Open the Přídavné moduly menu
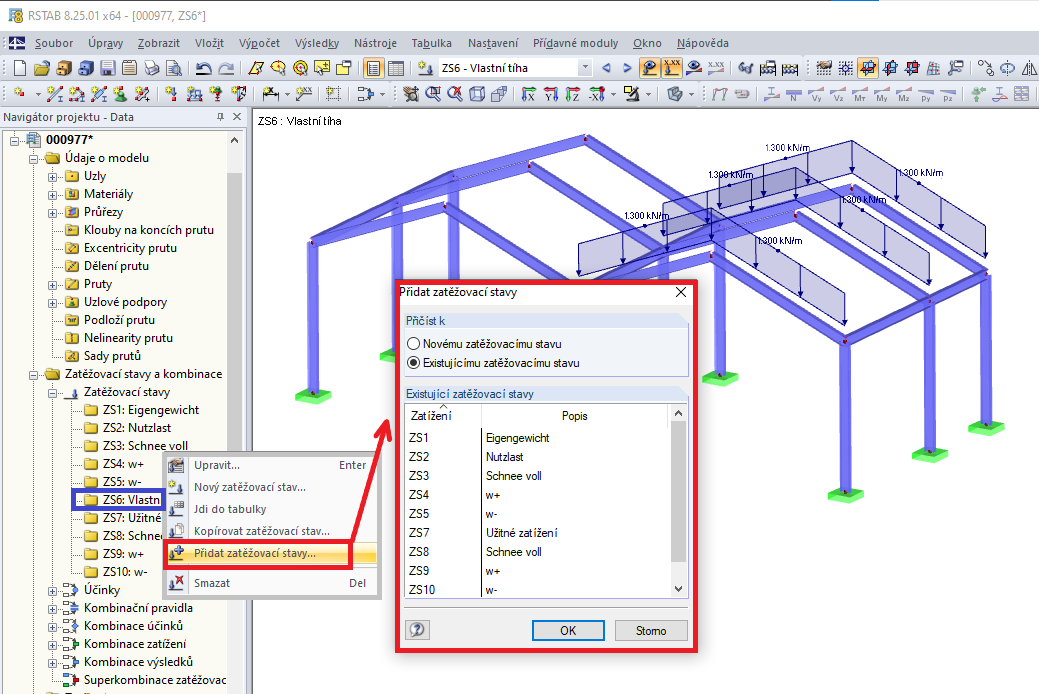The height and width of the screenshot is (694, 1039). (575, 43)
